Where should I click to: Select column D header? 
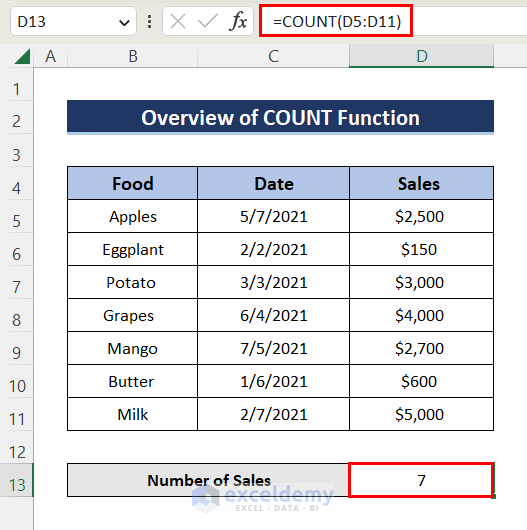[422, 56]
